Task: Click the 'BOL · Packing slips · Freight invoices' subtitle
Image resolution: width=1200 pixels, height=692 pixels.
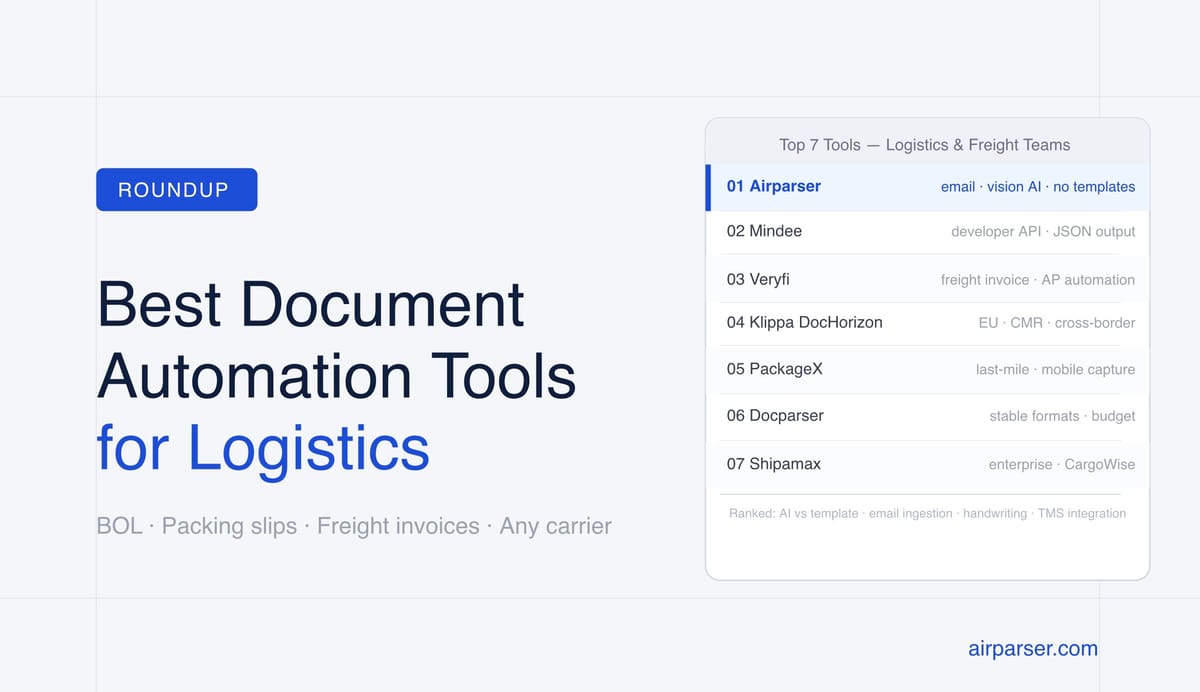Action: [x=354, y=525]
